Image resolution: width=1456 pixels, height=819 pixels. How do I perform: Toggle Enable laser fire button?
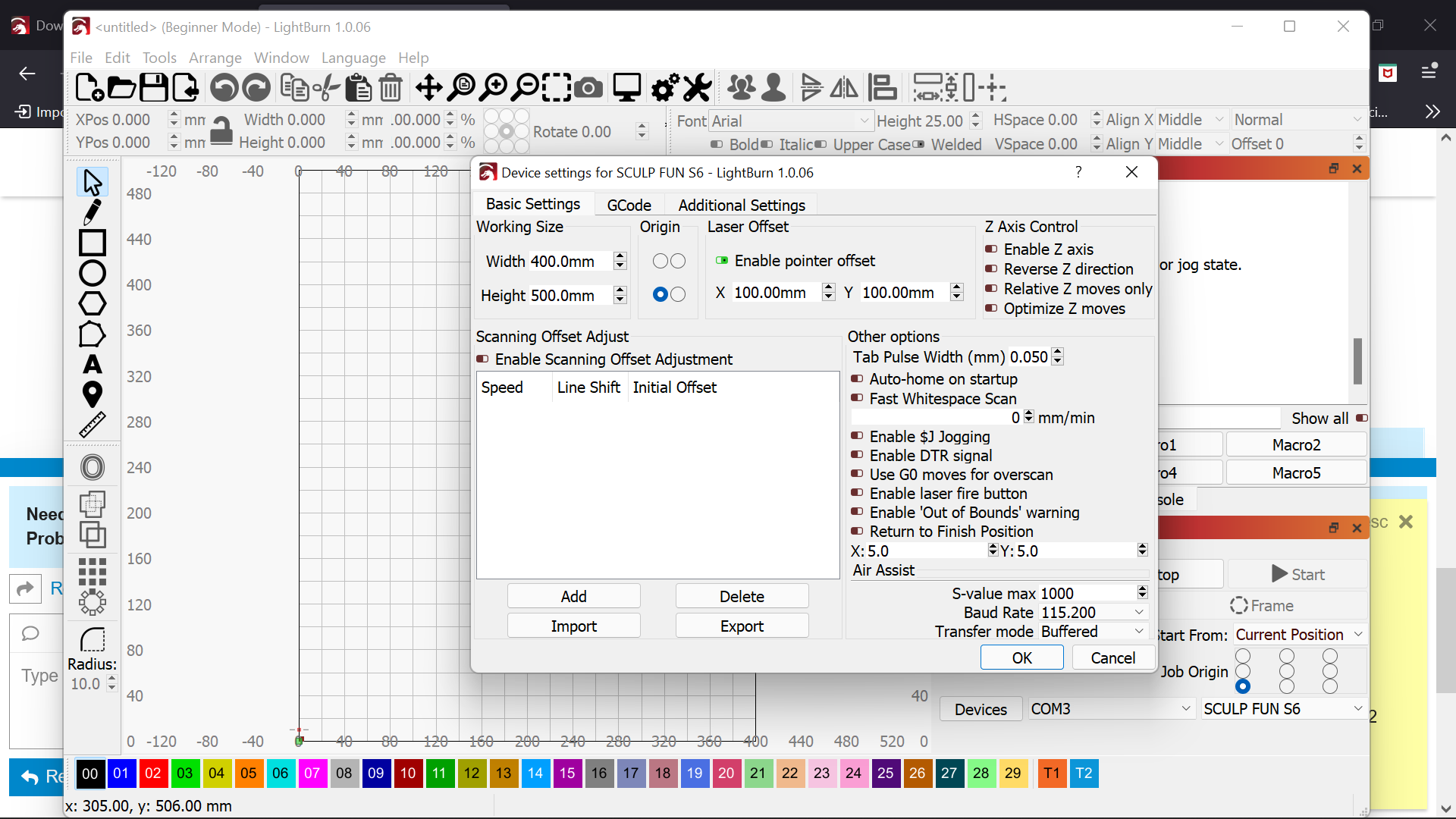pos(857,494)
